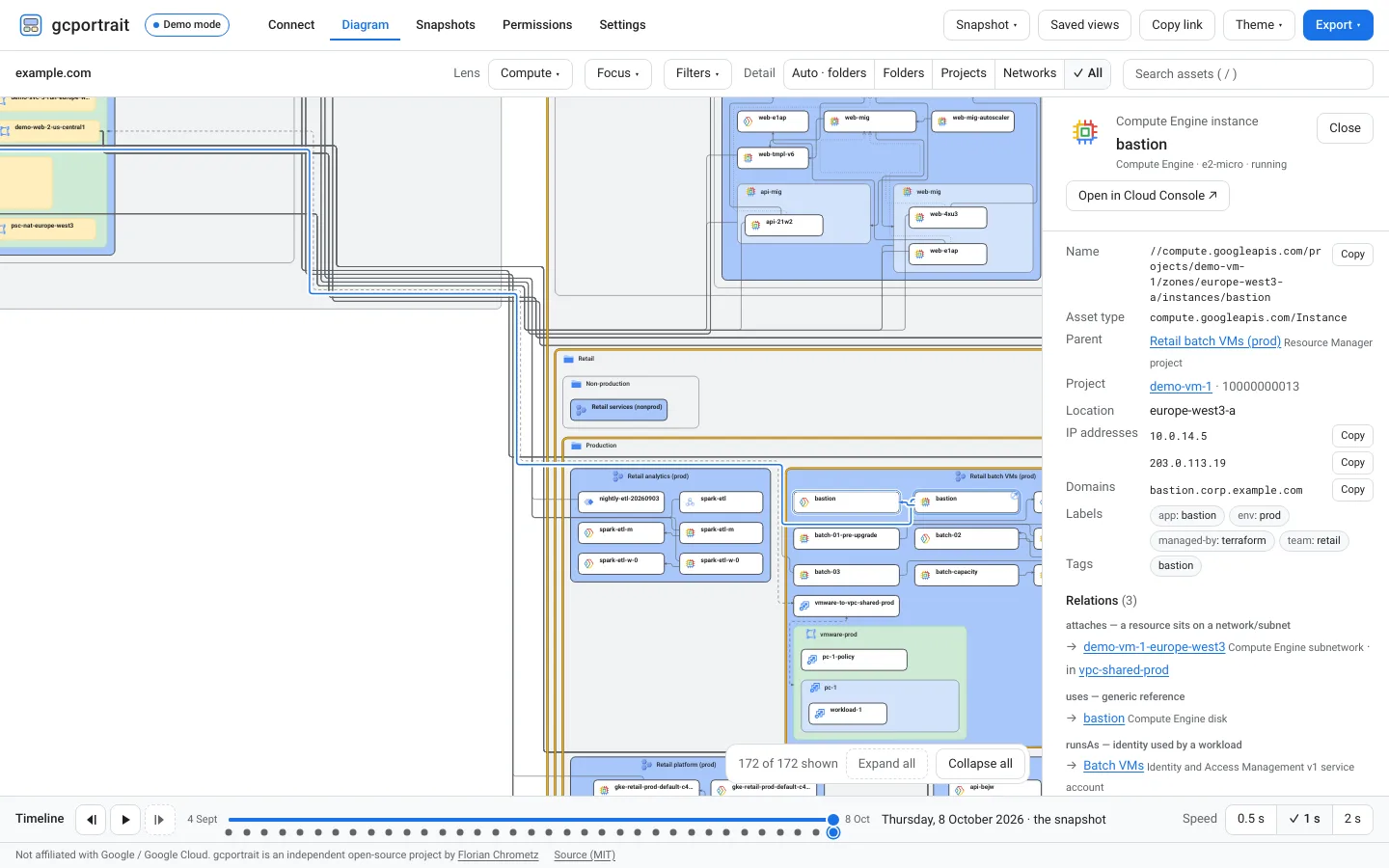This screenshot has width=1389, height=868.
Task: Set detail level to Auto · folders
Action: point(829,73)
